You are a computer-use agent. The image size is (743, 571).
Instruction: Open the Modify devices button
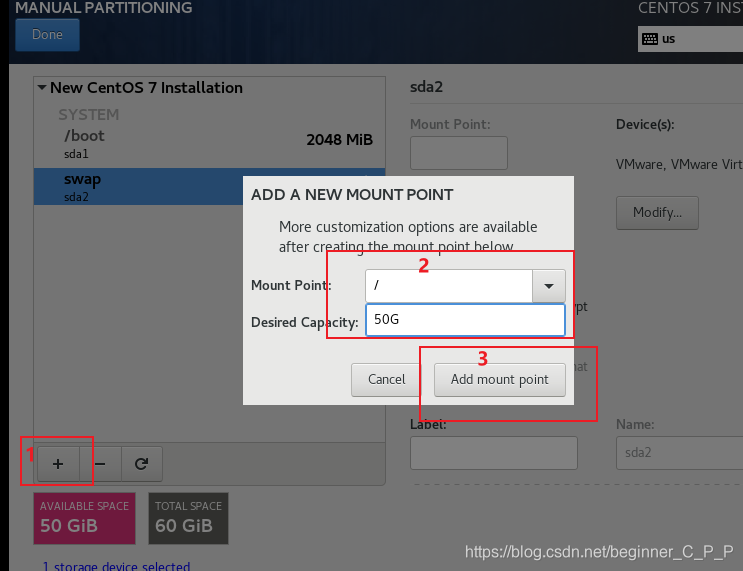657,213
